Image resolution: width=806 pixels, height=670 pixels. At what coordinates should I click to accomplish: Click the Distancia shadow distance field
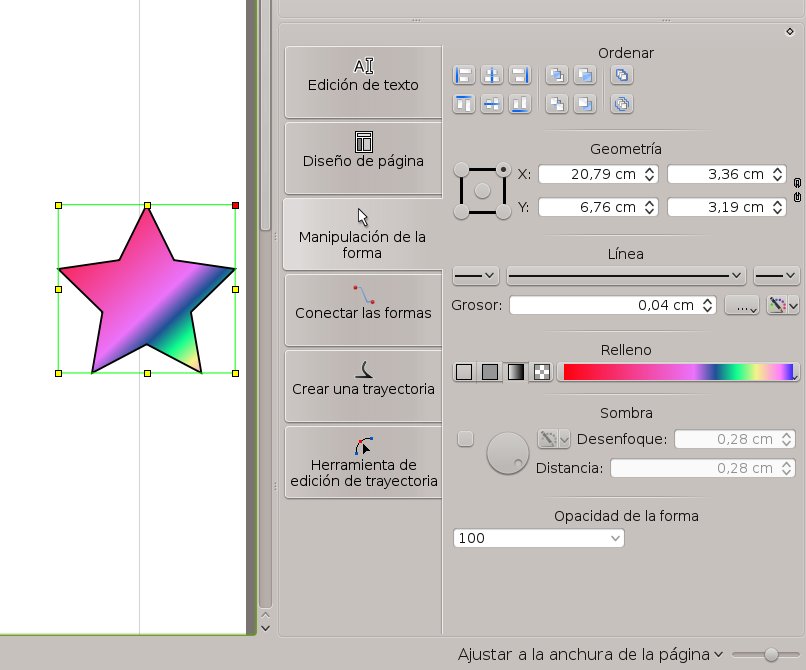(x=703, y=468)
